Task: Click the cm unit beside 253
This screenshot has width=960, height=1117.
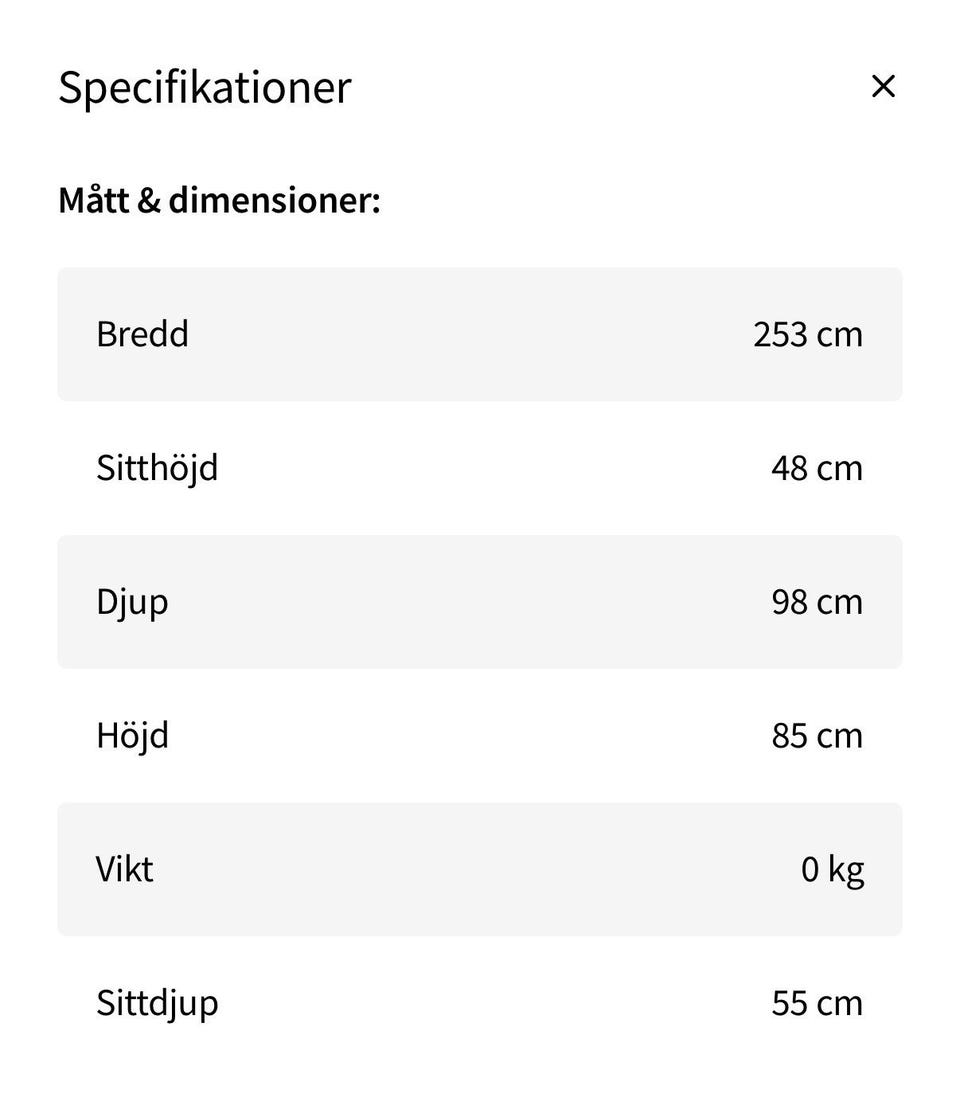Action: coord(840,334)
